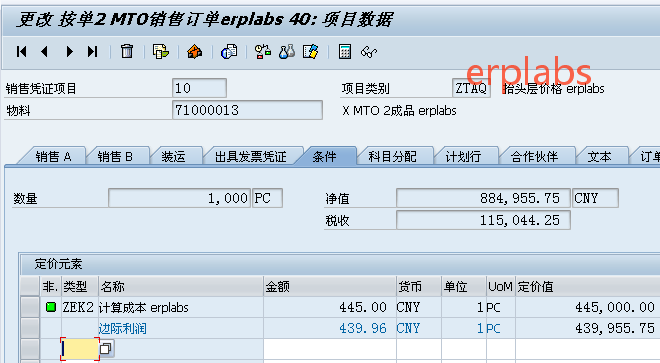
Task: Click the document copy icon with green arrow
Action: (161, 51)
